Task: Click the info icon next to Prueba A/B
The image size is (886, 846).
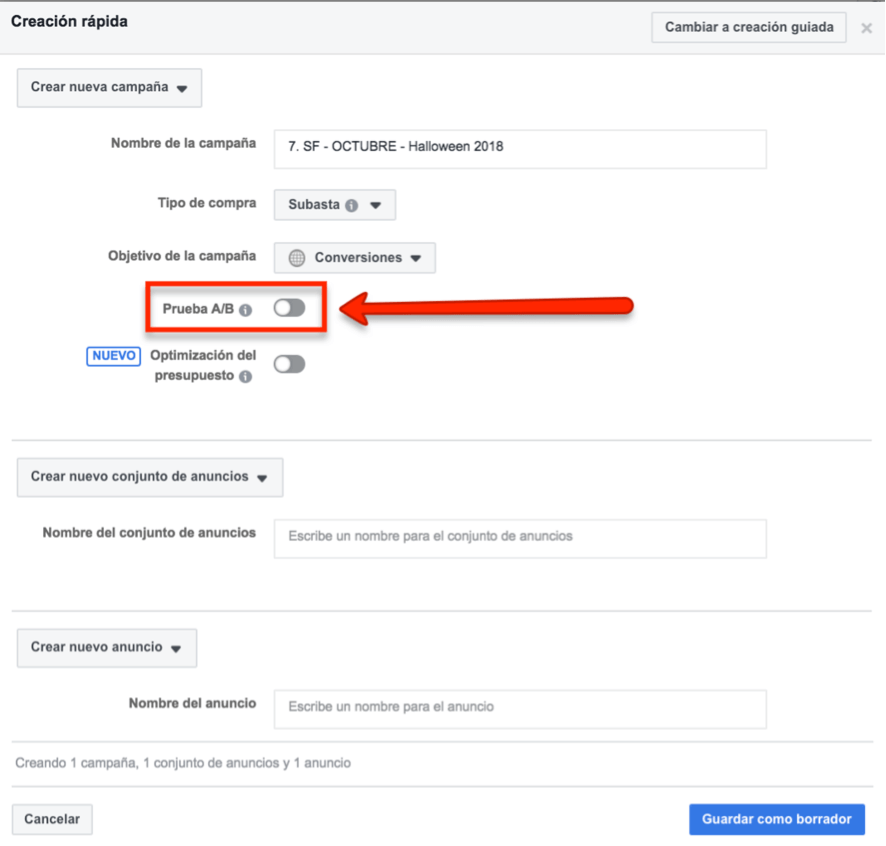Action: [246, 310]
